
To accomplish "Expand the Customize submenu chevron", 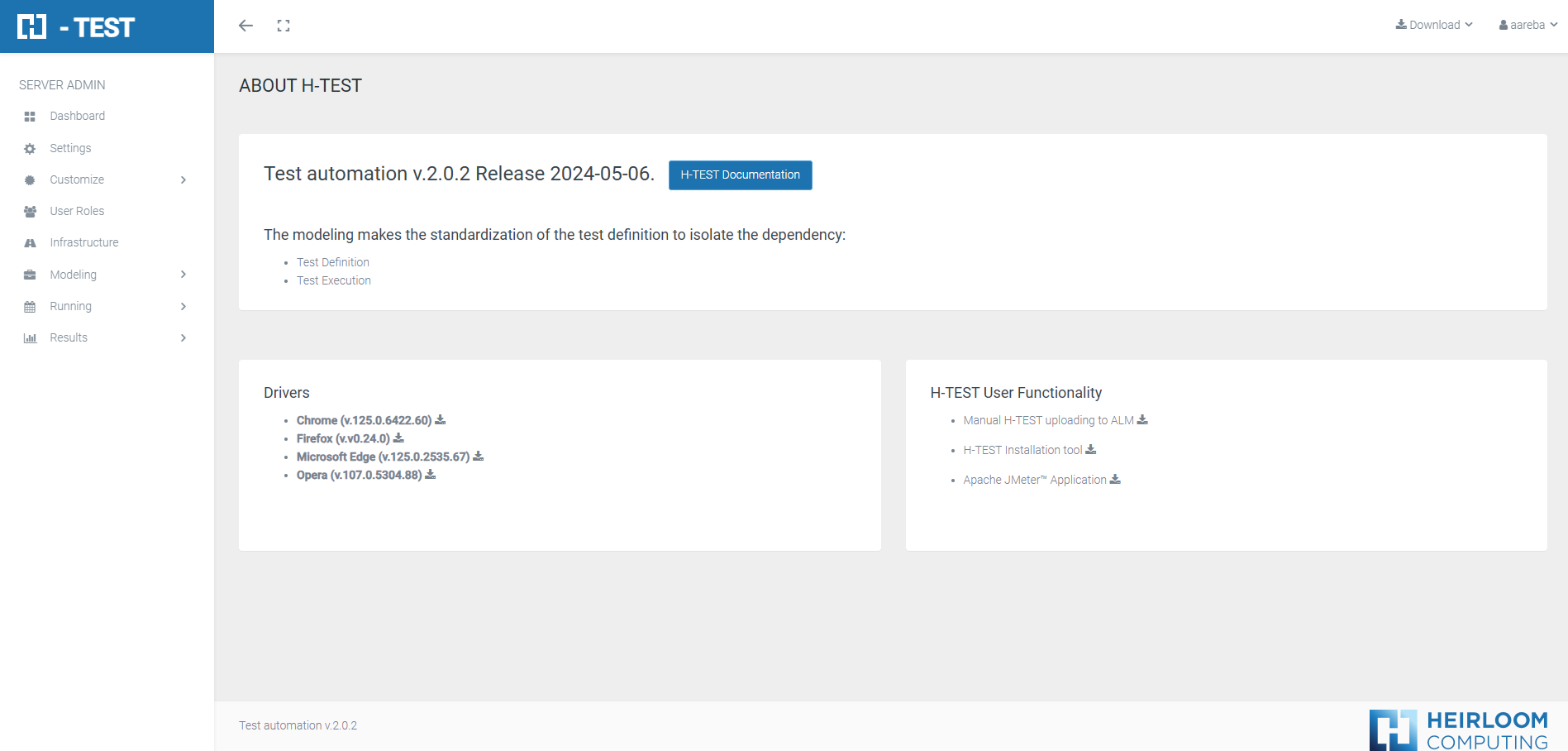I will pyautogui.click(x=183, y=180).
